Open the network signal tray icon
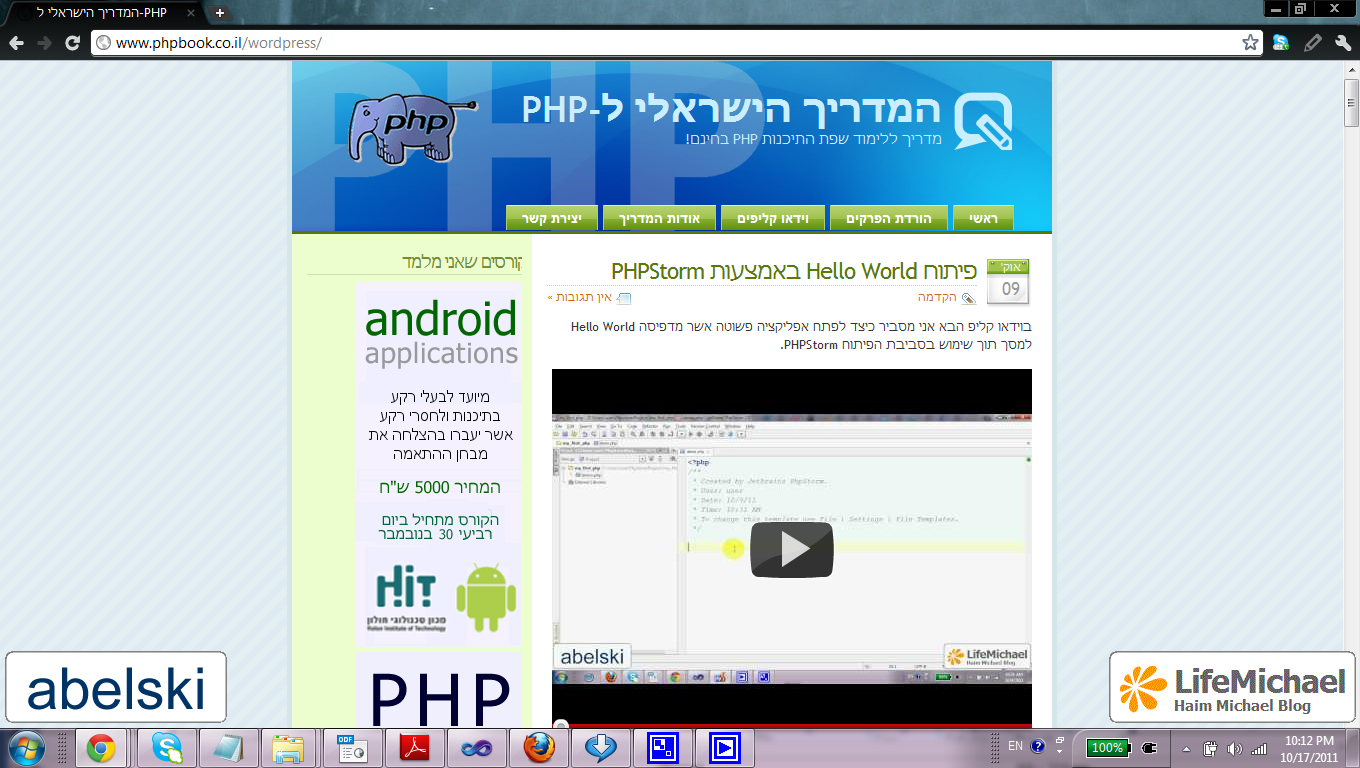The image size is (1360, 768). (1259, 748)
